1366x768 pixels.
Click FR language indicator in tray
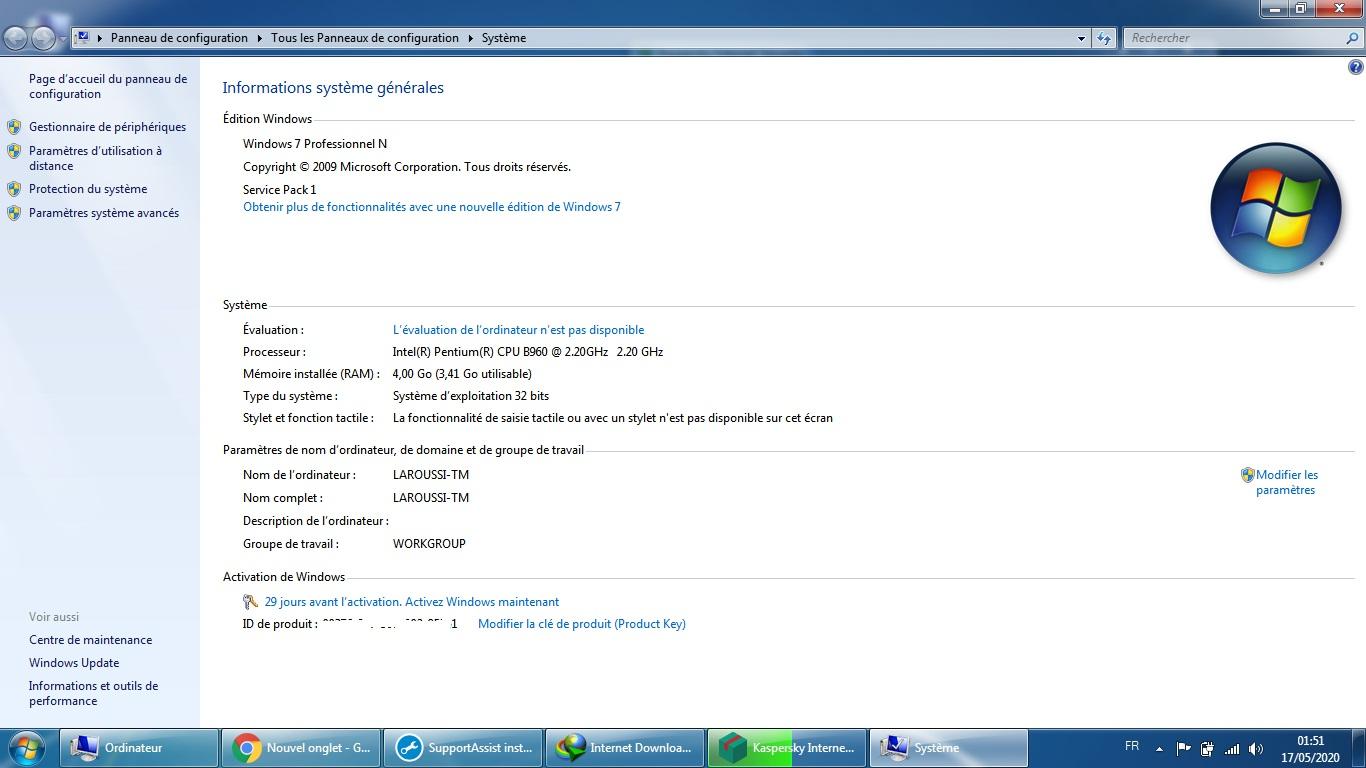click(1132, 746)
